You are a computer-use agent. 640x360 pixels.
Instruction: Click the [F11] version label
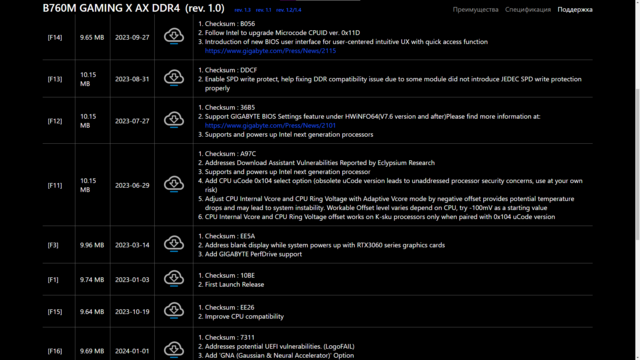point(55,185)
